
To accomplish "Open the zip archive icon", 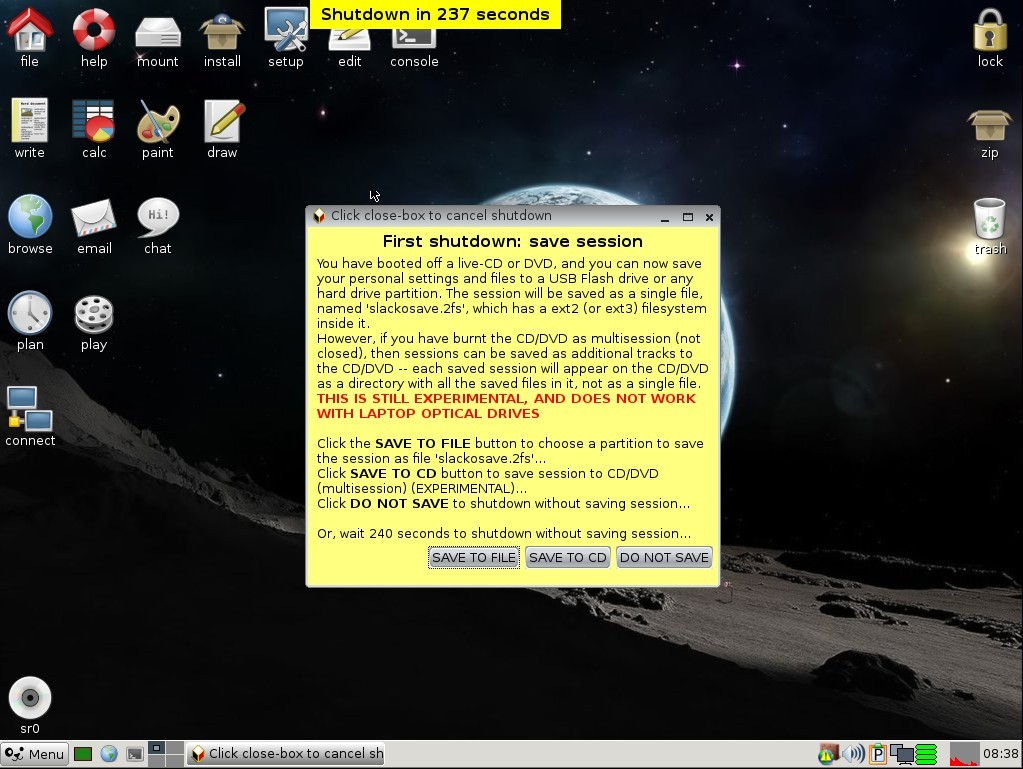I will pos(989,125).
